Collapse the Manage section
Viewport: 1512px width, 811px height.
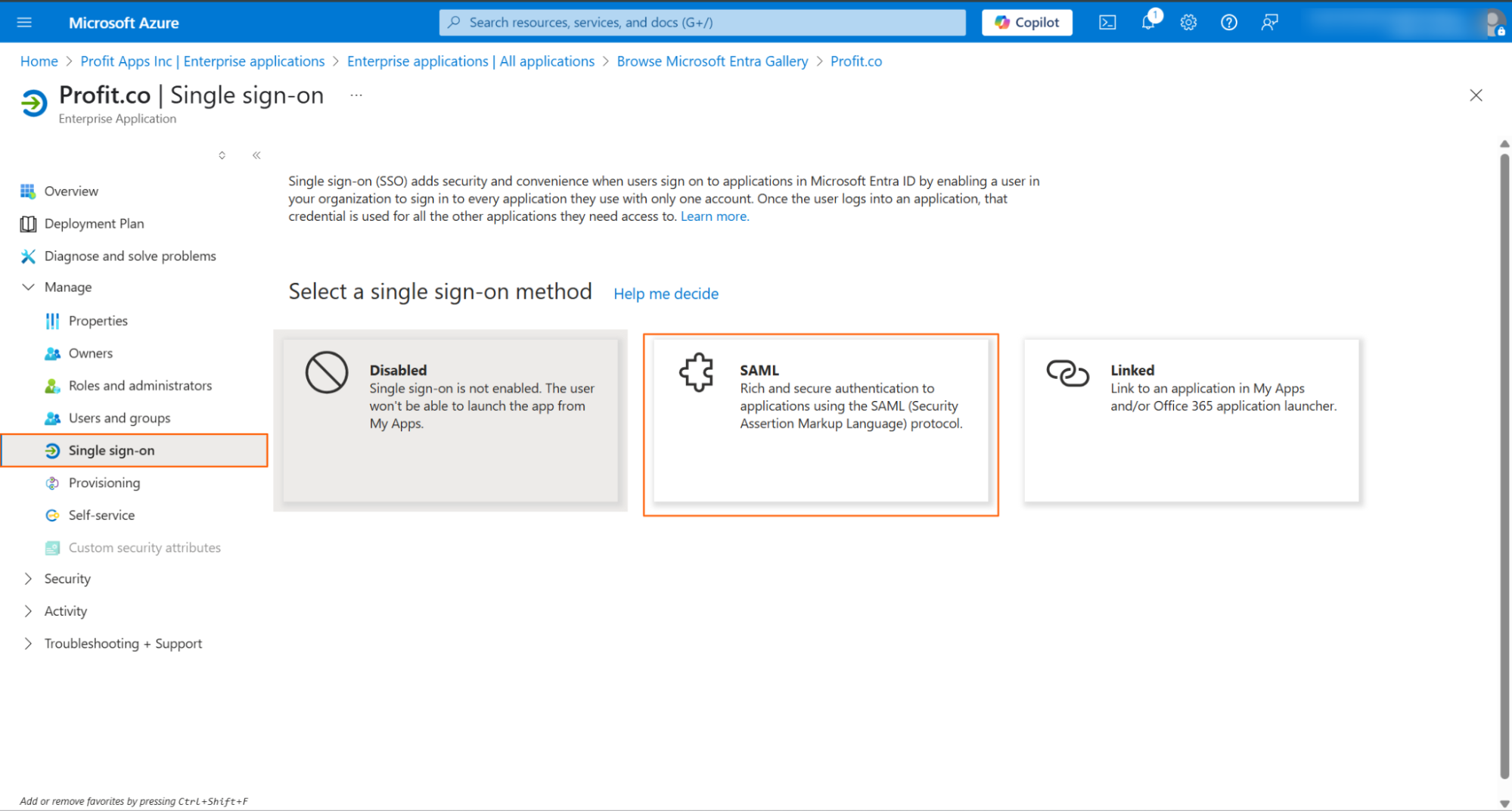pyautogui.click(x=28, y=287)
